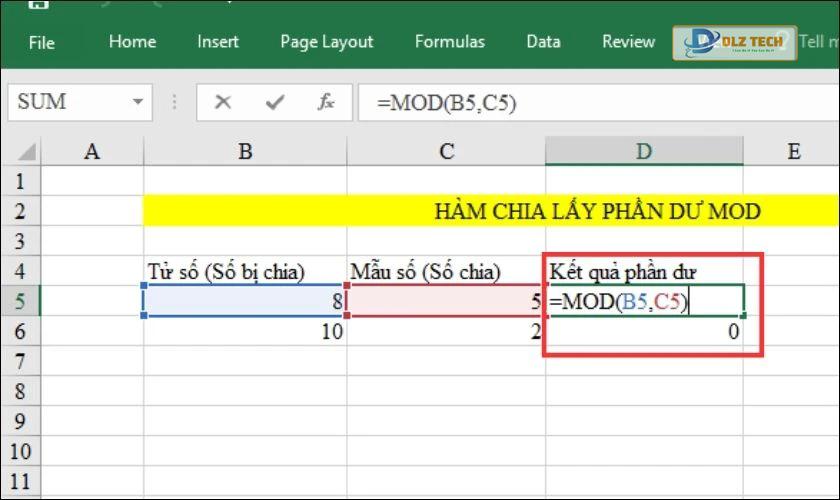This screenshot has width=840, height=500.
Task: Select row 6 header
Action: coord(20,331)
